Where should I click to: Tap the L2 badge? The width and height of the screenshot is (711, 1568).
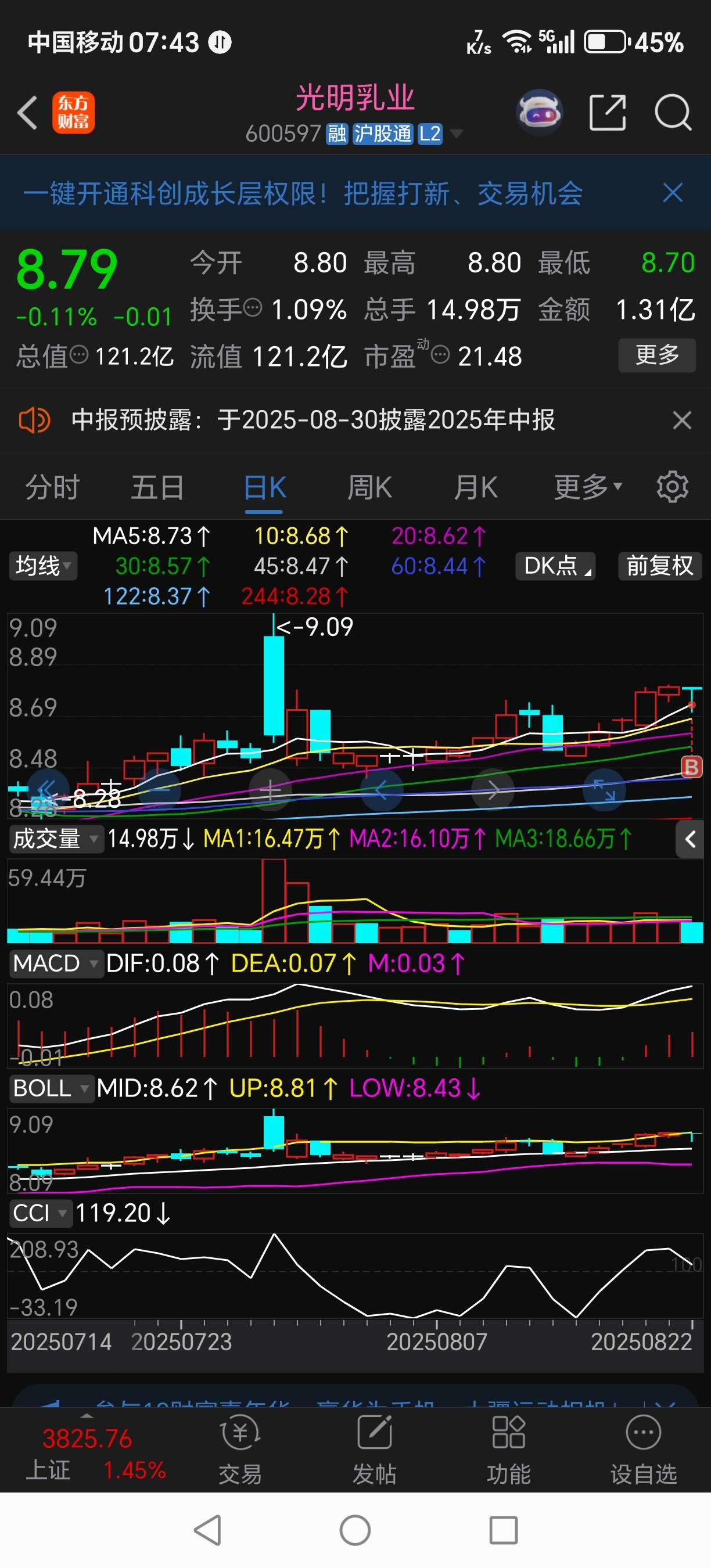(430, 134)
